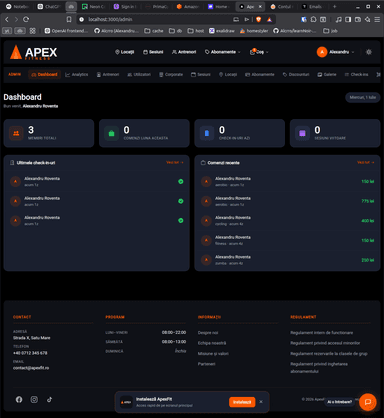Viewport: 384px width, 418px height.
Task: Click the date badge 'Miercuri, 1 iulie'
Action: click(363, 97)
